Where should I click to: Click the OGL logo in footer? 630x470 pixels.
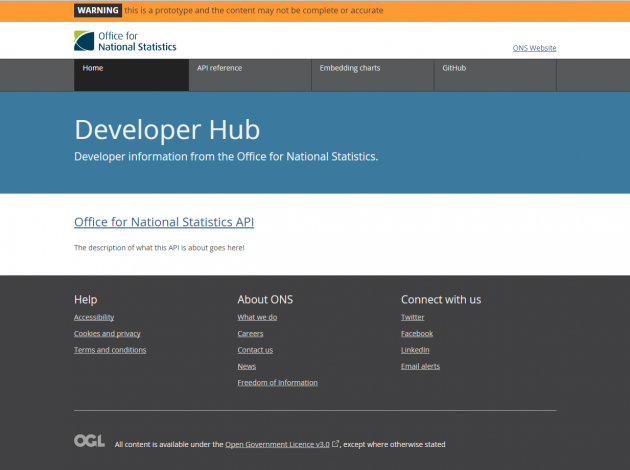coord(89,441)
